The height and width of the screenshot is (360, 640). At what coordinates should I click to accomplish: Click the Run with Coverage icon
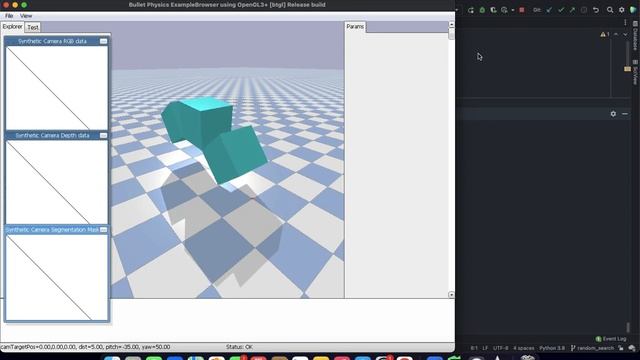[493, 10]
